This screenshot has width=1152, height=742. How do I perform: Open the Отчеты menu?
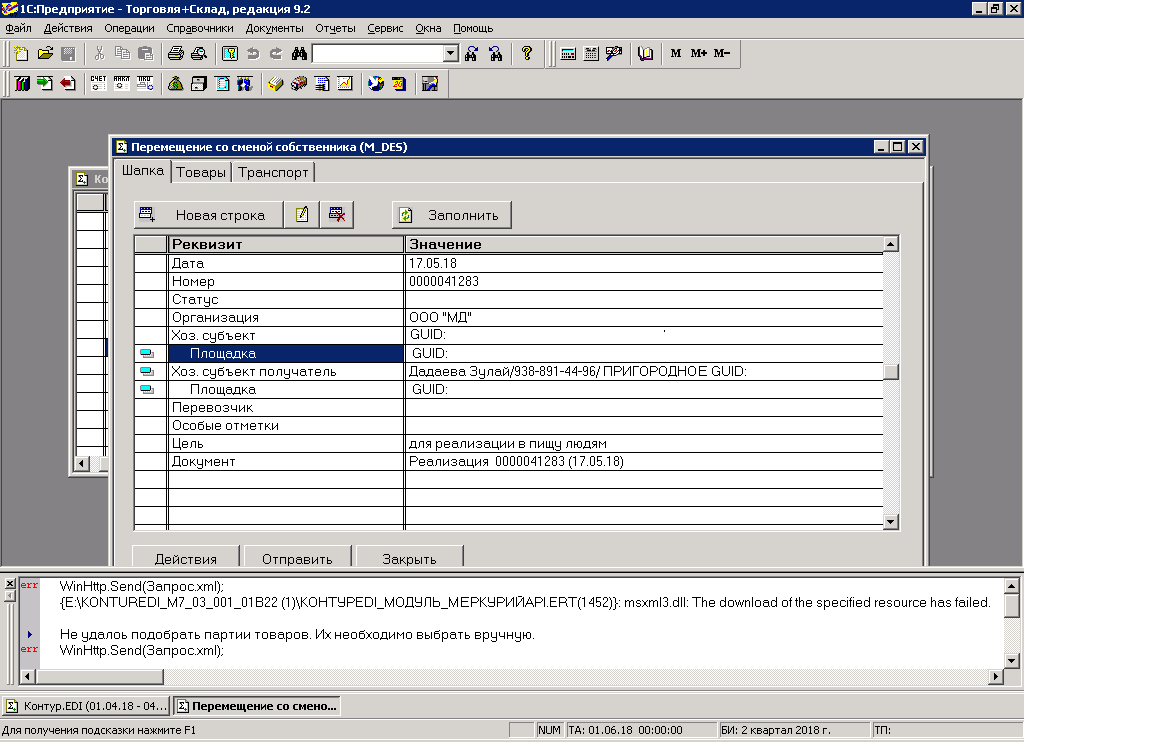coord(335,28)
